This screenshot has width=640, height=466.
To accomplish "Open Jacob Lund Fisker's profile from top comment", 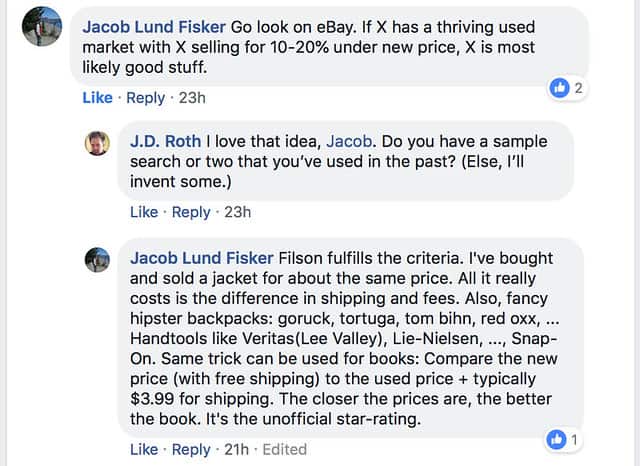I will click(x=154, y=26).
